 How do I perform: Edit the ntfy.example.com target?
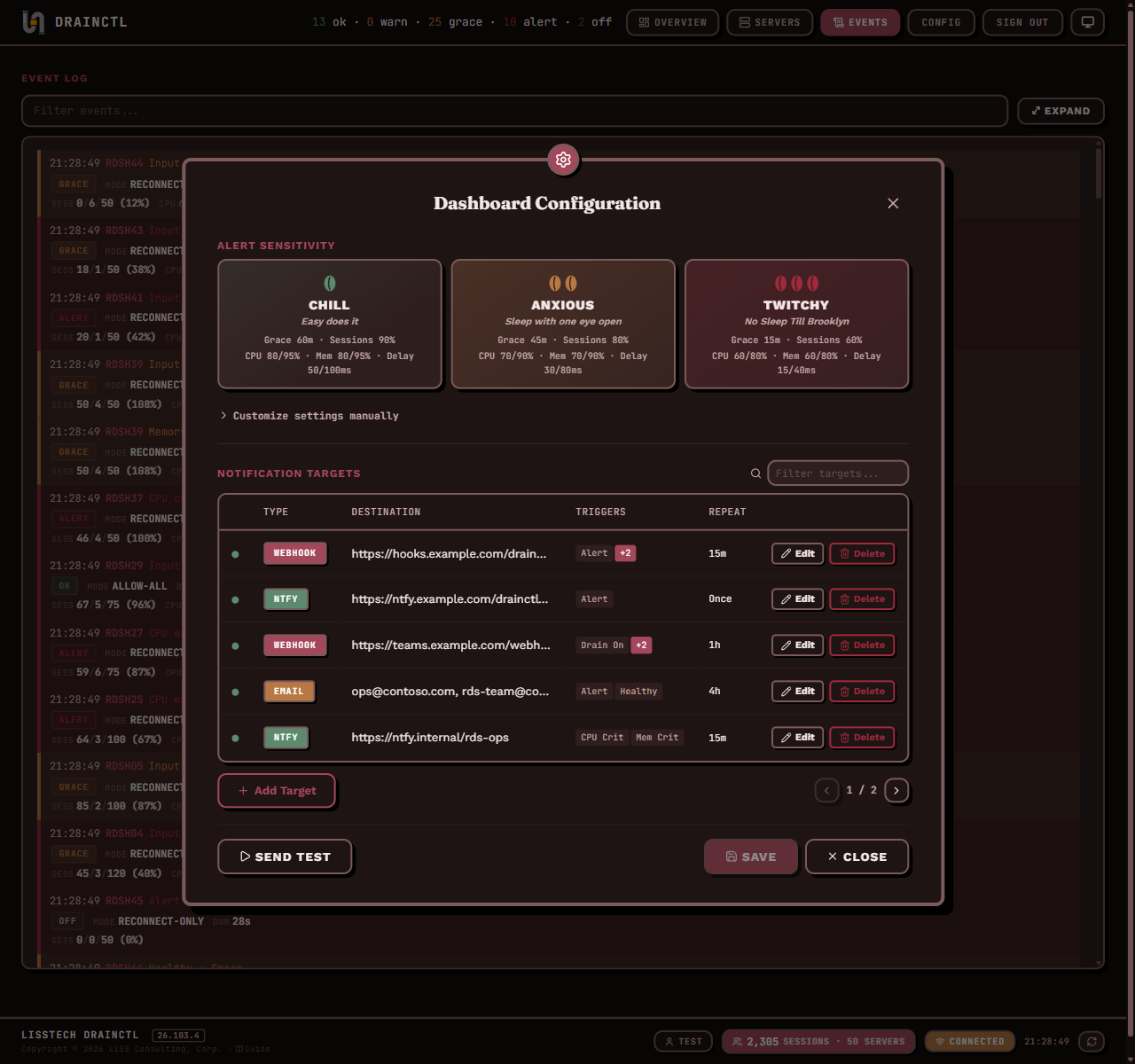pyautogui.click(x=798, y=599)
